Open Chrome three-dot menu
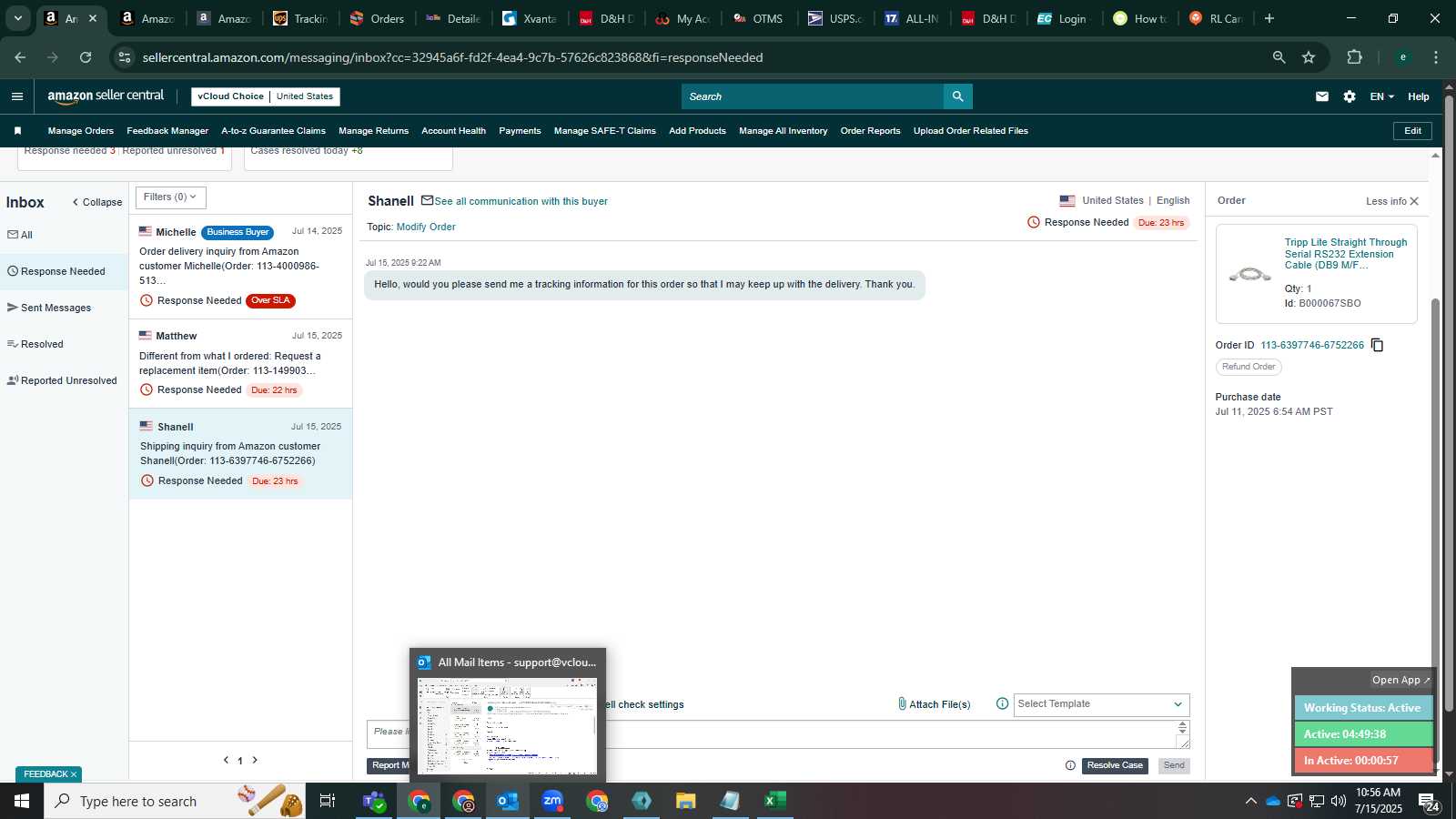The image size is (1456, 819). tap(1436, 57)
